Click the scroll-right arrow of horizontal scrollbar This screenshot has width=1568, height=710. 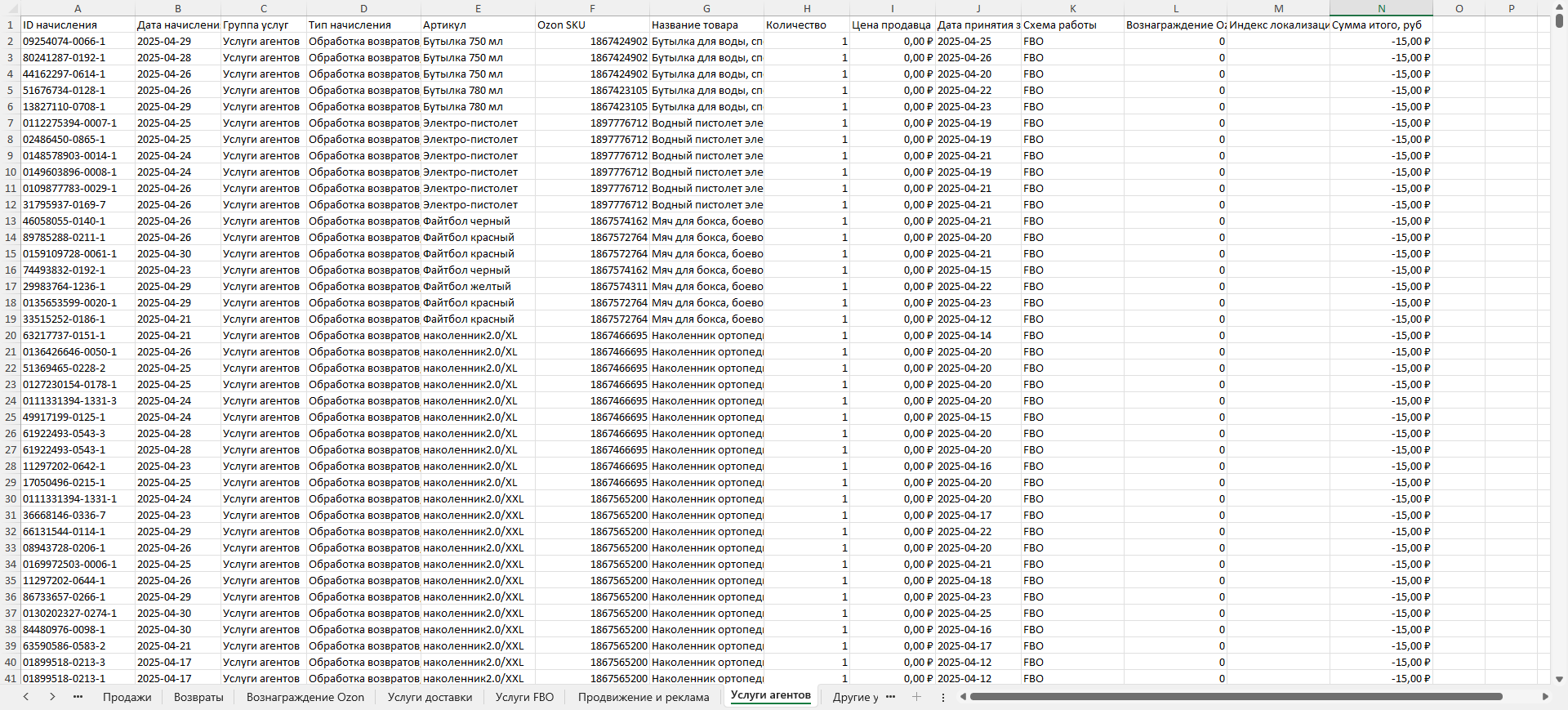point(1544,697)
